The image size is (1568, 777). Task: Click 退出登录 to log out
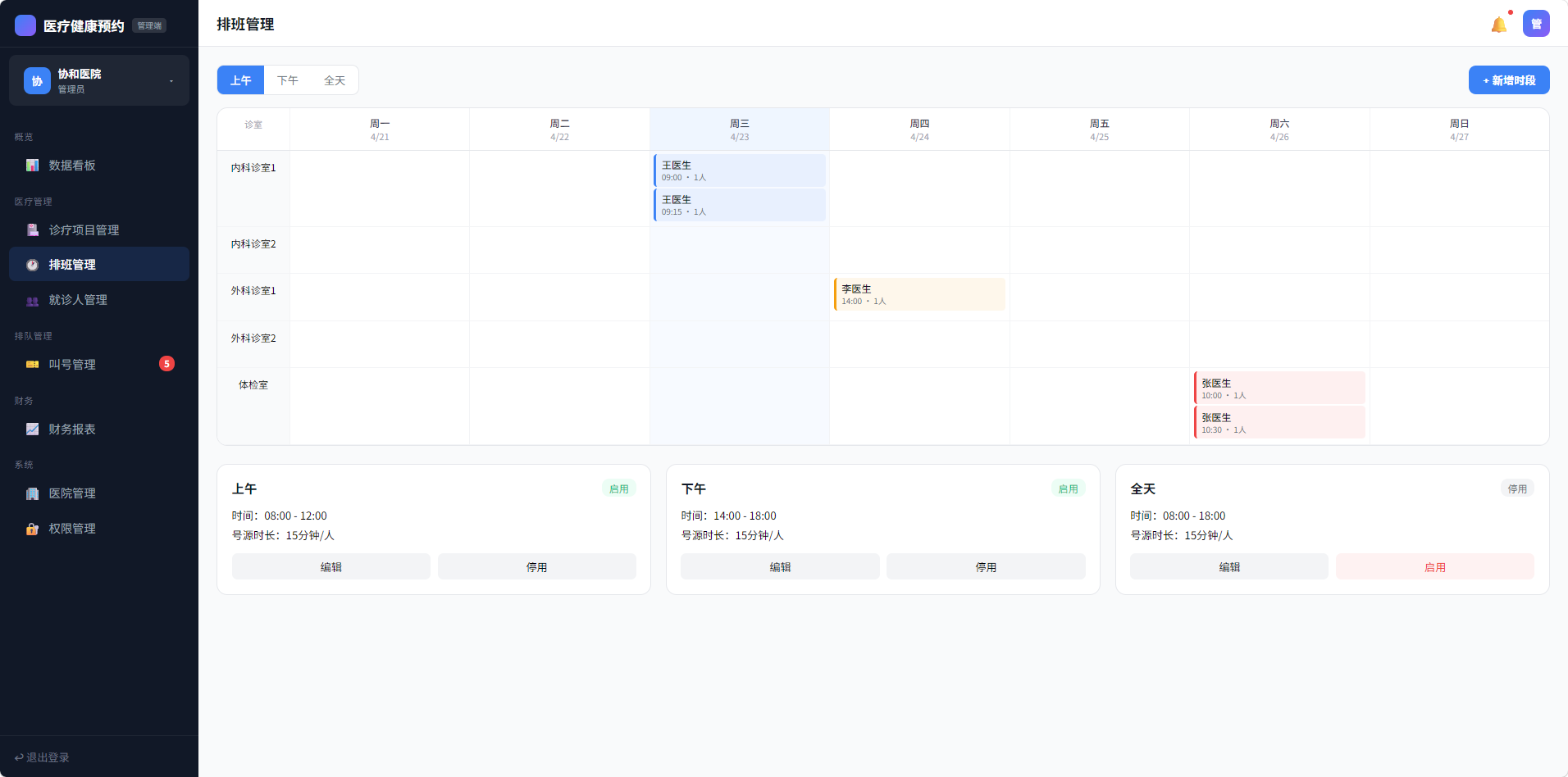(43, 757)
